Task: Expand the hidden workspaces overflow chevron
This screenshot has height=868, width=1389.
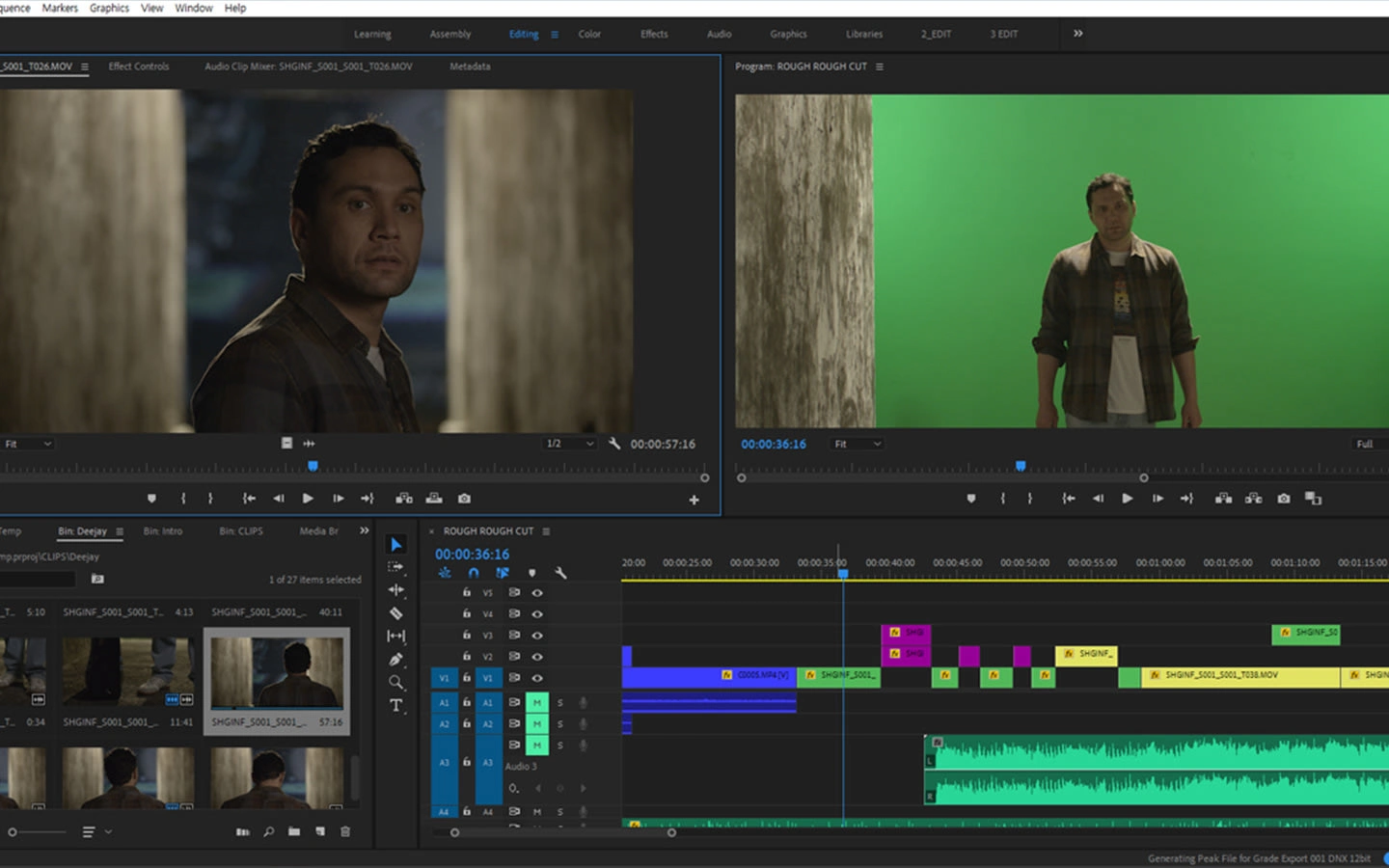Action: [x=1077, y=34]
